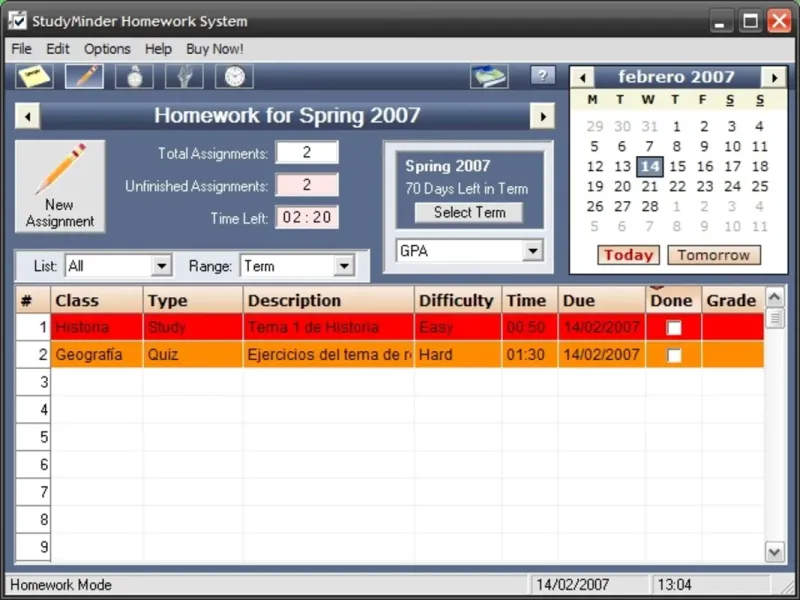Sort by the Class column header
Viewport: 800px width, 600px height.
(x=97, y=300)
